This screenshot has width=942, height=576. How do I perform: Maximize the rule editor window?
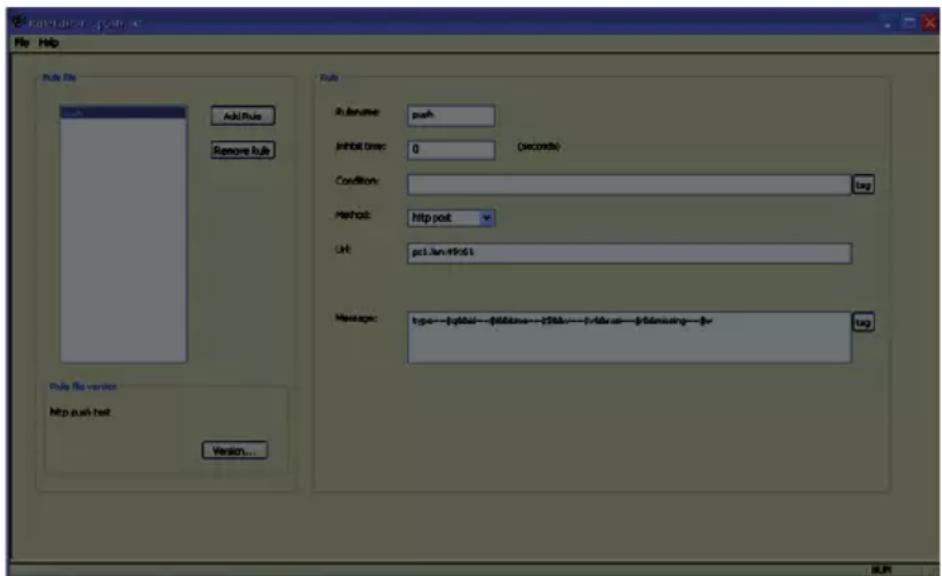point(910,23)
